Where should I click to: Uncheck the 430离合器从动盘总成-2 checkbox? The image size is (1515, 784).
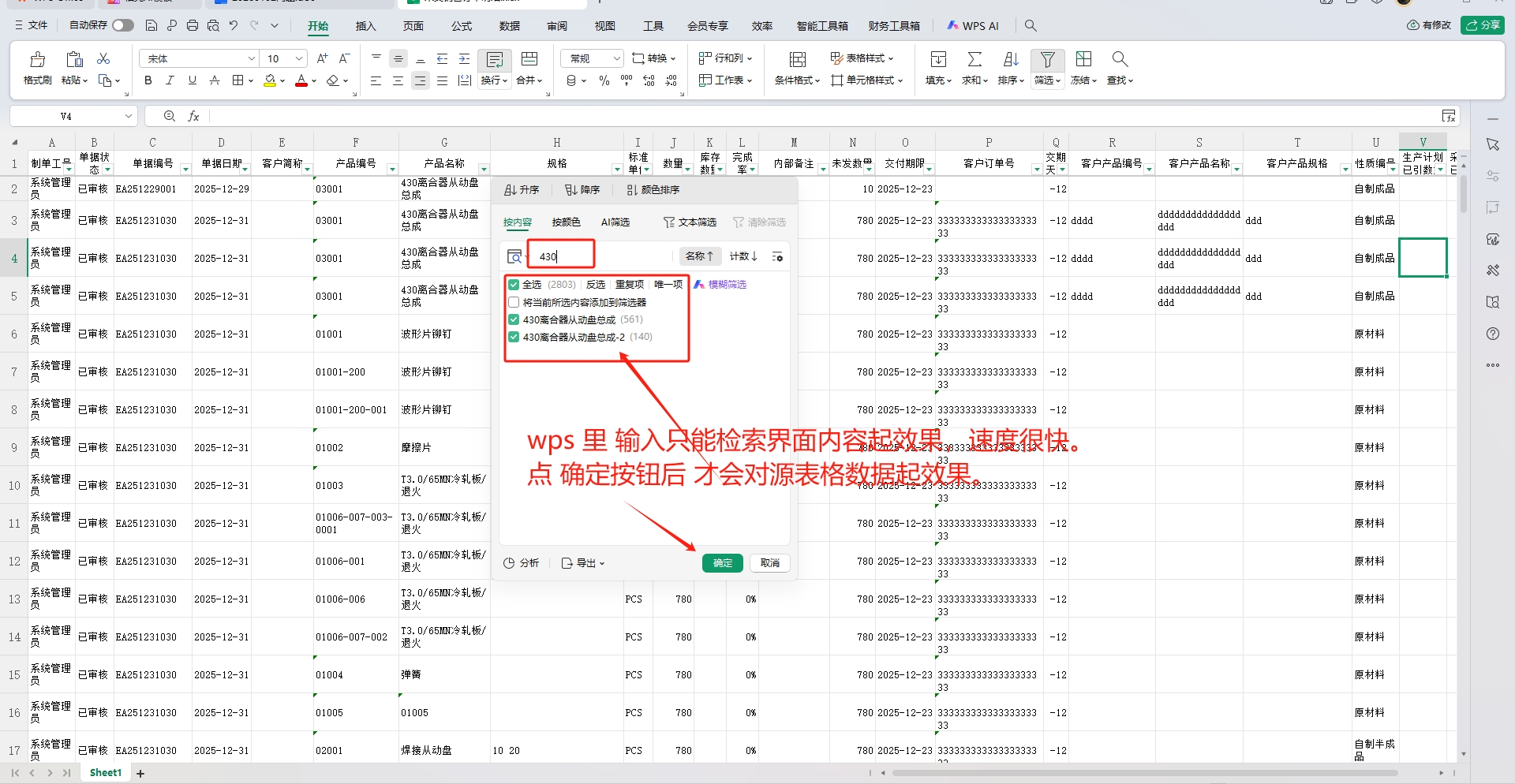(514, 337)
